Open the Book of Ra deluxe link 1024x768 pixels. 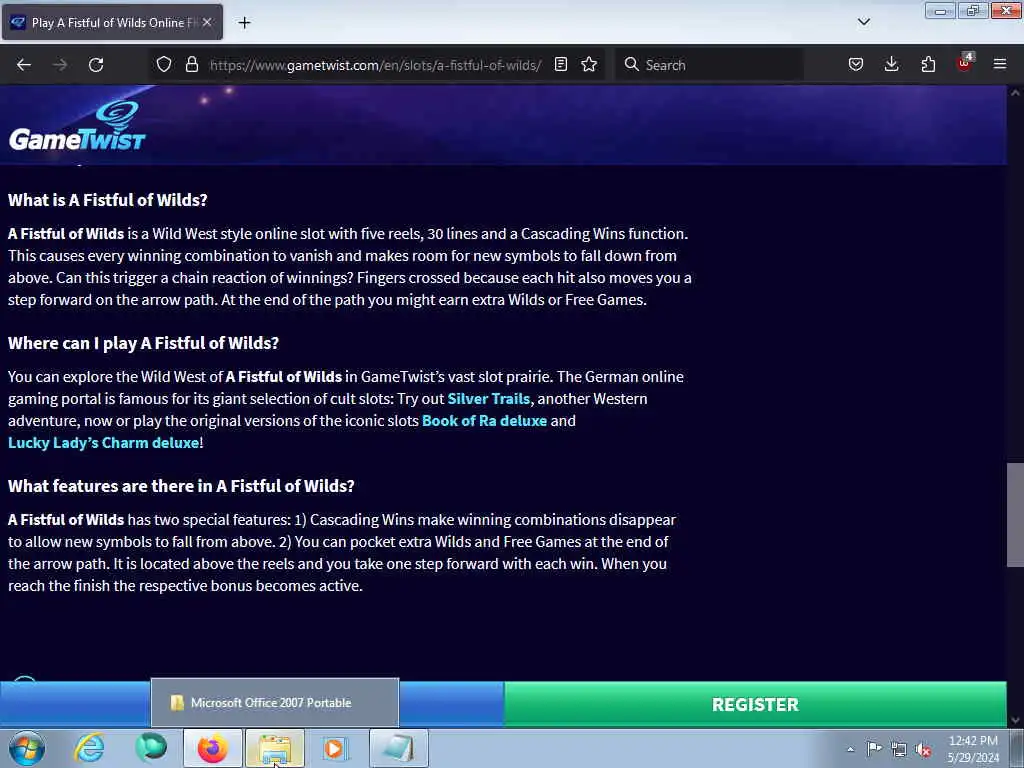(x=485, y=421)
